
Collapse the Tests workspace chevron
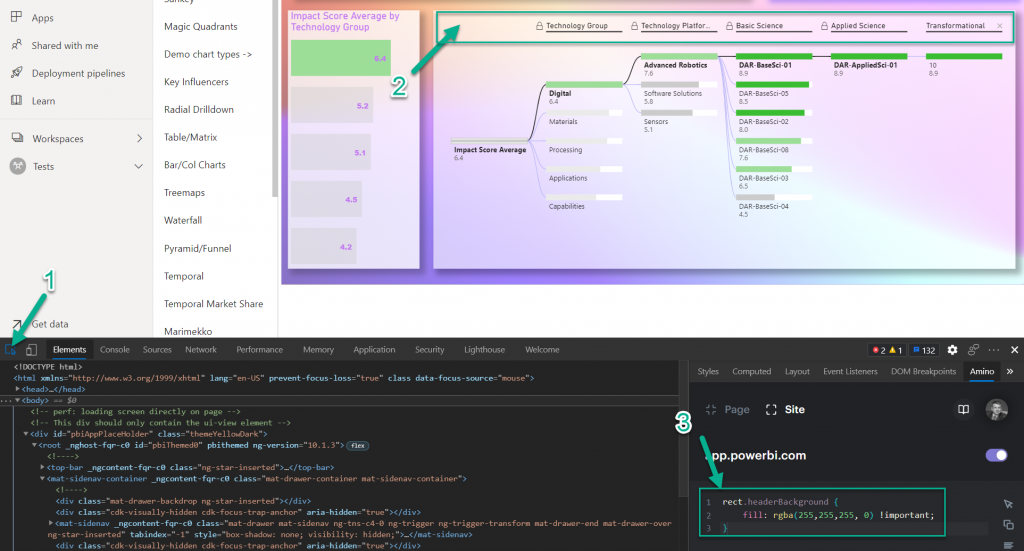[138, 166]
